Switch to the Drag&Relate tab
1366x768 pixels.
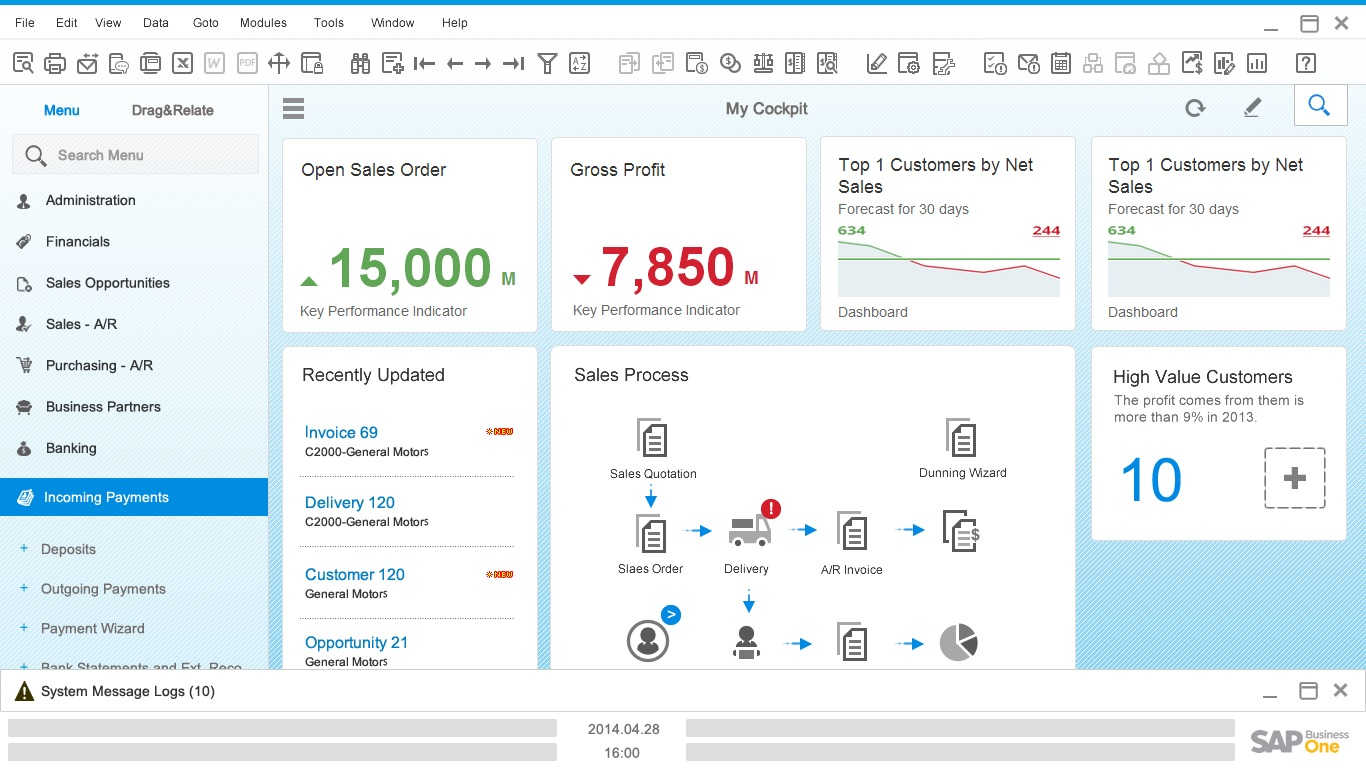(x=172, y=110)
